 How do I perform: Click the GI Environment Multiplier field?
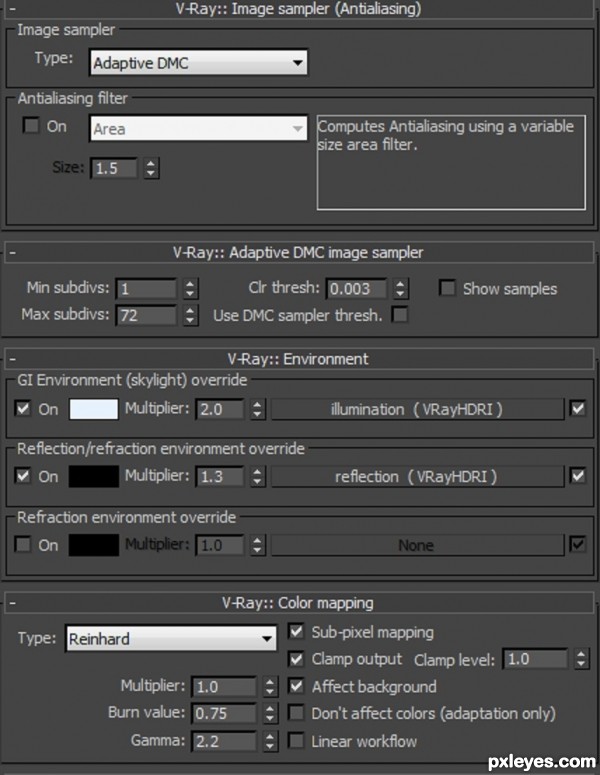tap(220, 409)
